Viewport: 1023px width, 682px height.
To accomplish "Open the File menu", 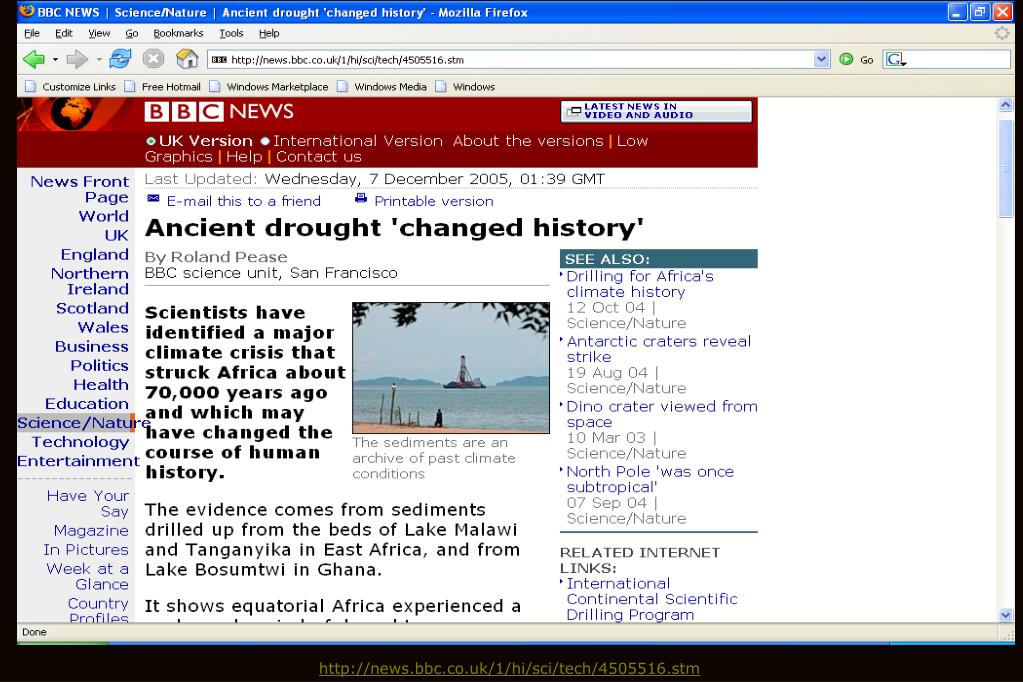I will [x=32, y=33].
